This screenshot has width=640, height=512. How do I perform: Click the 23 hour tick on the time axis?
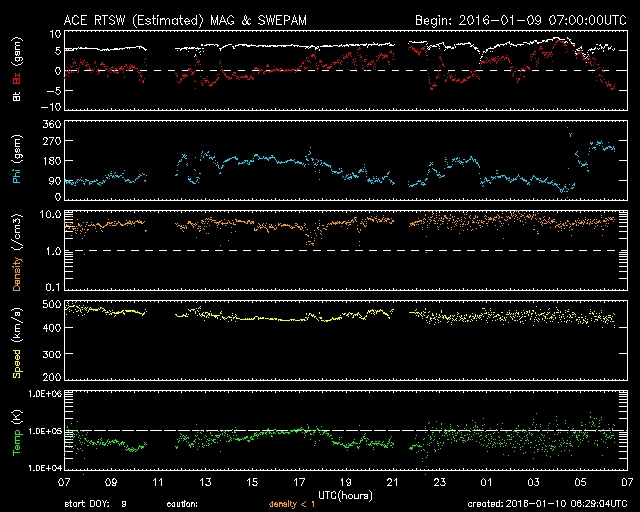pos(439,483)
